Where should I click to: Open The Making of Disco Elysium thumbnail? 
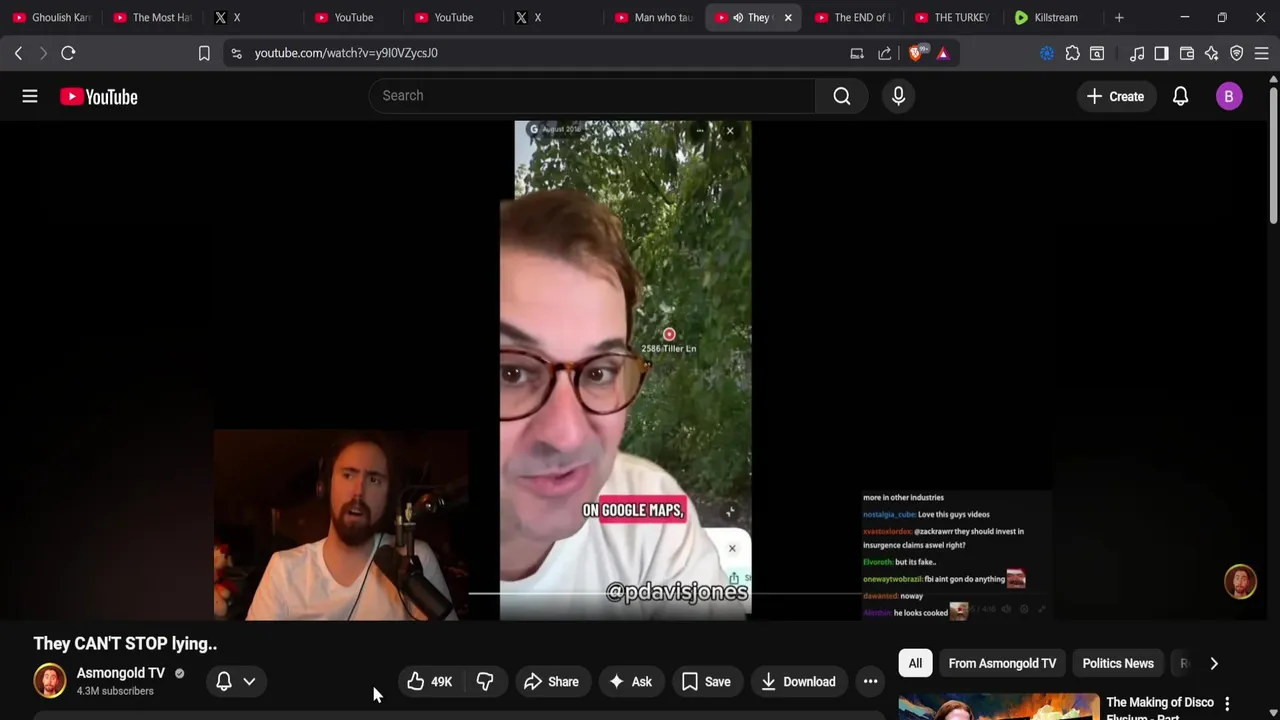point(998,706)
